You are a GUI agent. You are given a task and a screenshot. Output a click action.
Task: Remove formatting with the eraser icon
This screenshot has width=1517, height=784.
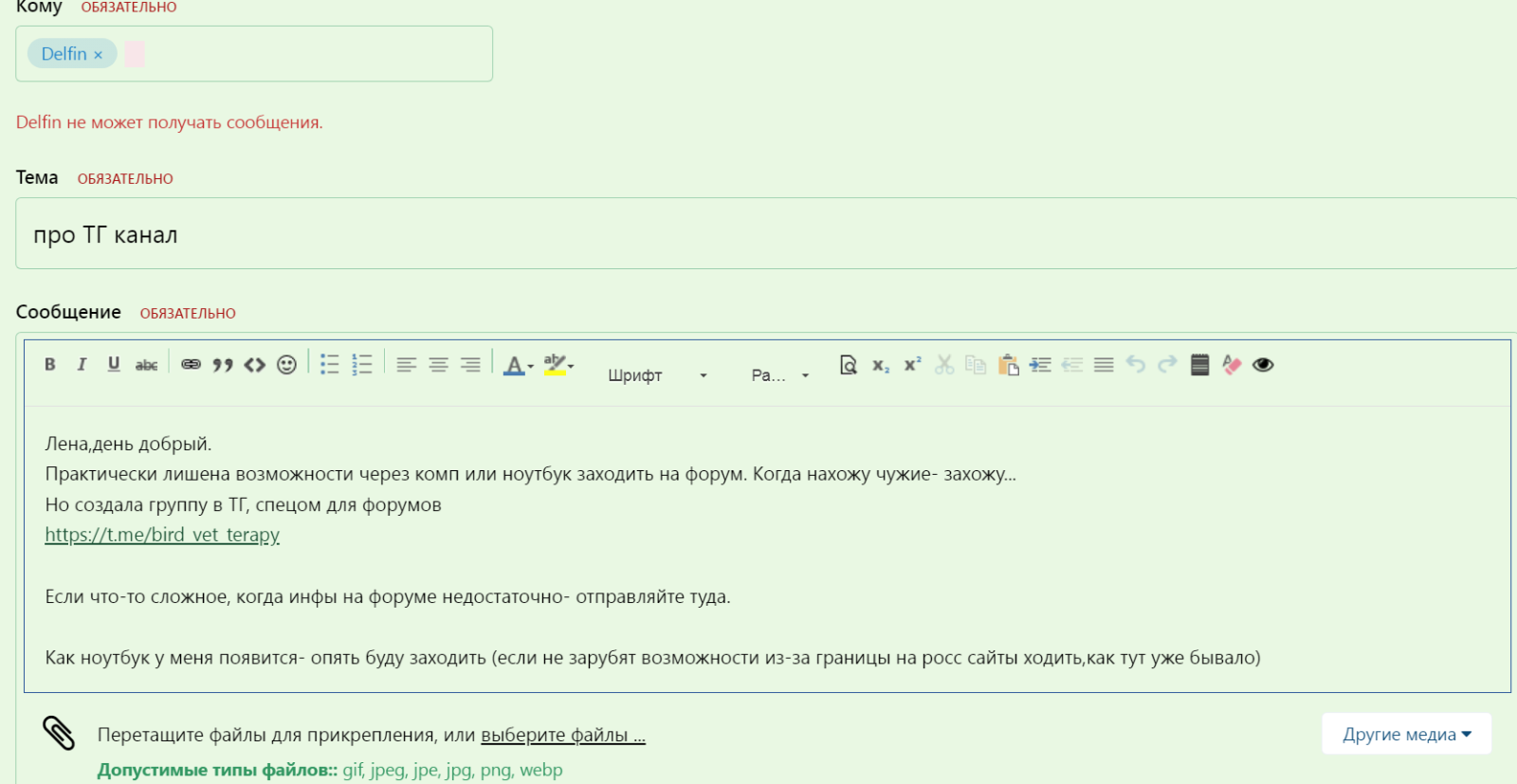click(1232, 364)
